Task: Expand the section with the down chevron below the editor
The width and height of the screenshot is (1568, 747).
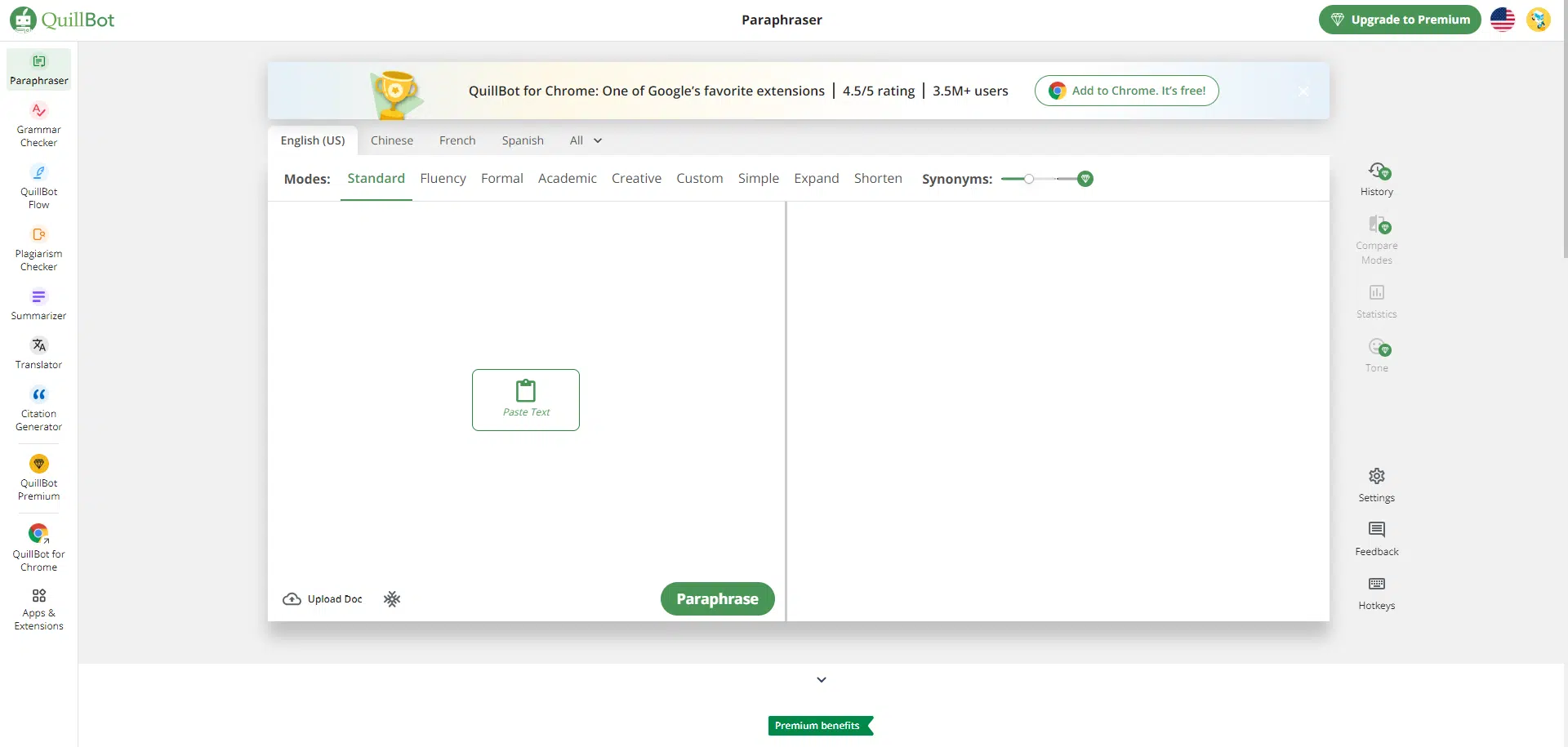Action: tap(822, 679)
